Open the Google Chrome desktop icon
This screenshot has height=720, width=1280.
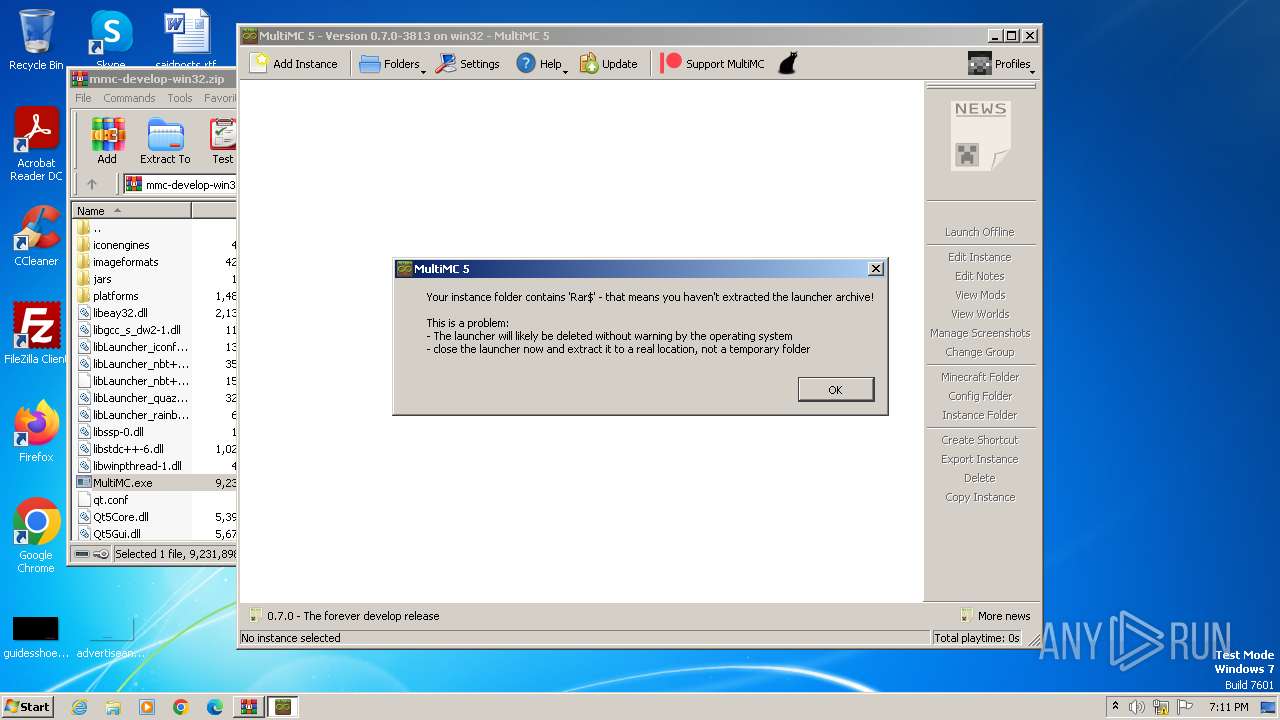[x=36, y=535]
